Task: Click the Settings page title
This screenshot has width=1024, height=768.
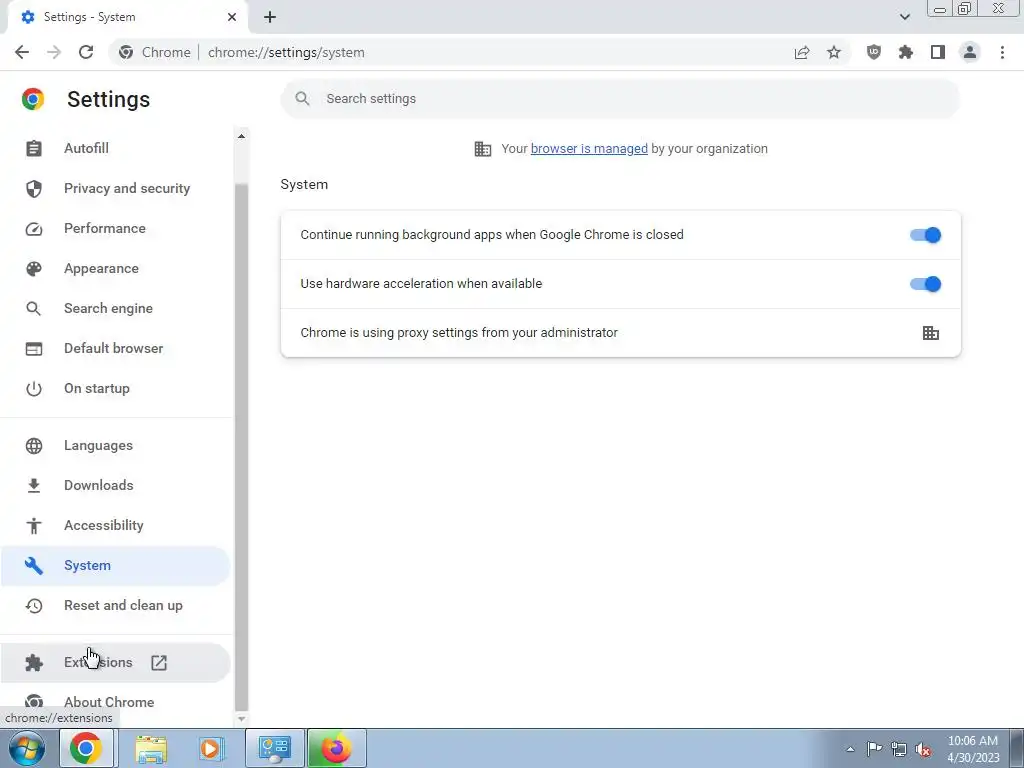Action: 108,99
